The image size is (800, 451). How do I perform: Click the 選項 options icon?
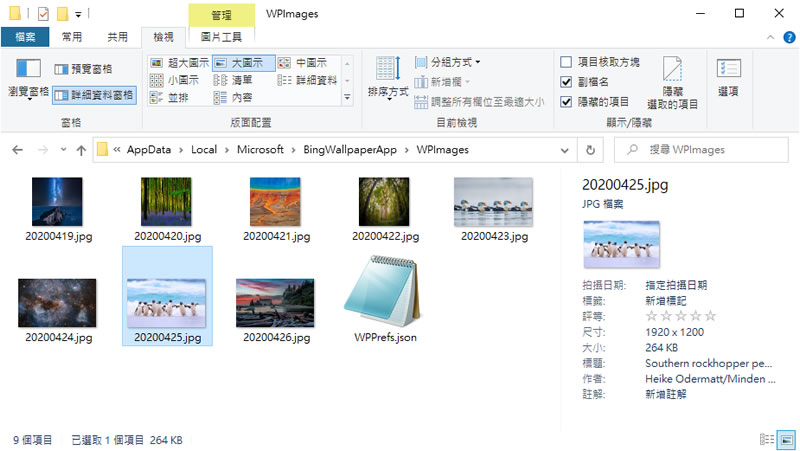click(x=728, y=76)
